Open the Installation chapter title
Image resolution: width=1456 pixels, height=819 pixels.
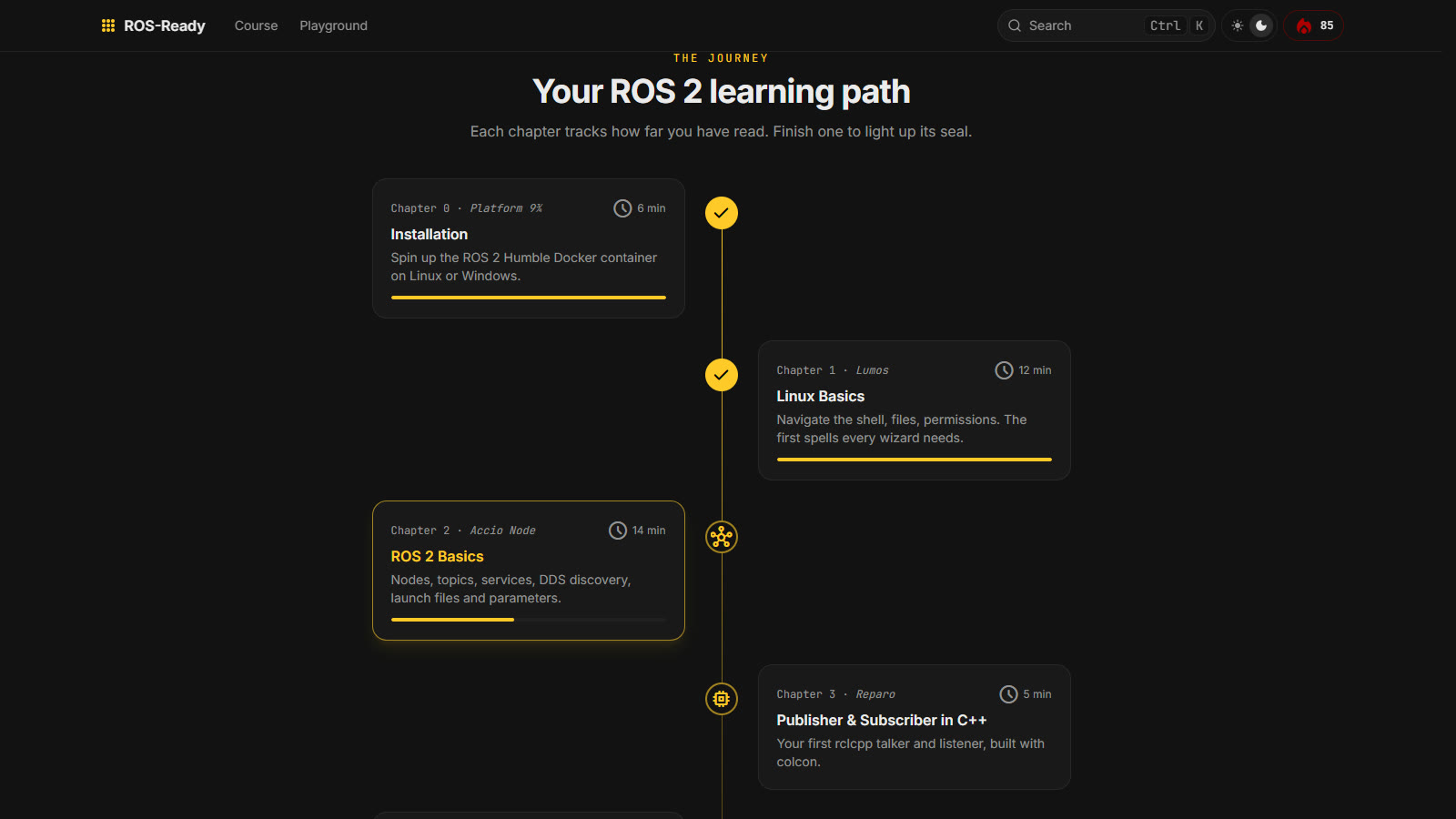click(x=430, y=235)
